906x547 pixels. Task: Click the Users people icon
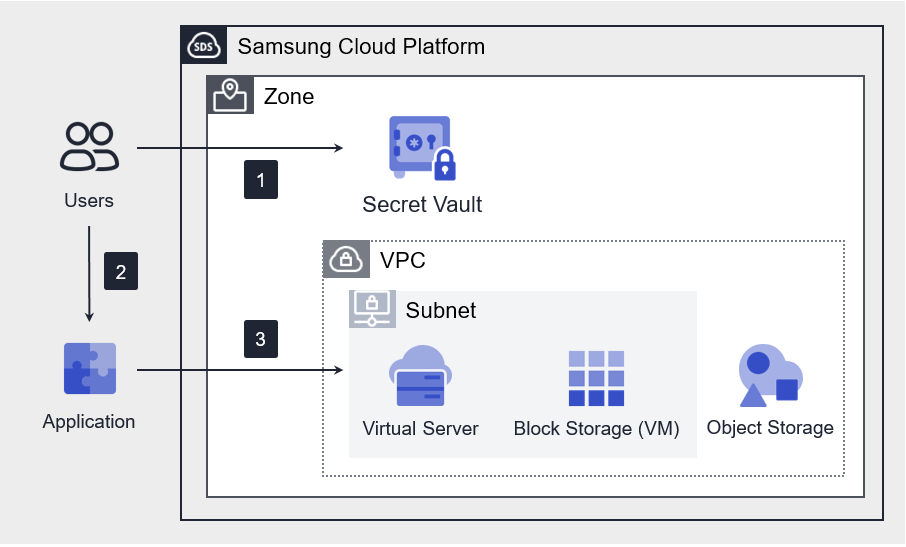(89, 148)
